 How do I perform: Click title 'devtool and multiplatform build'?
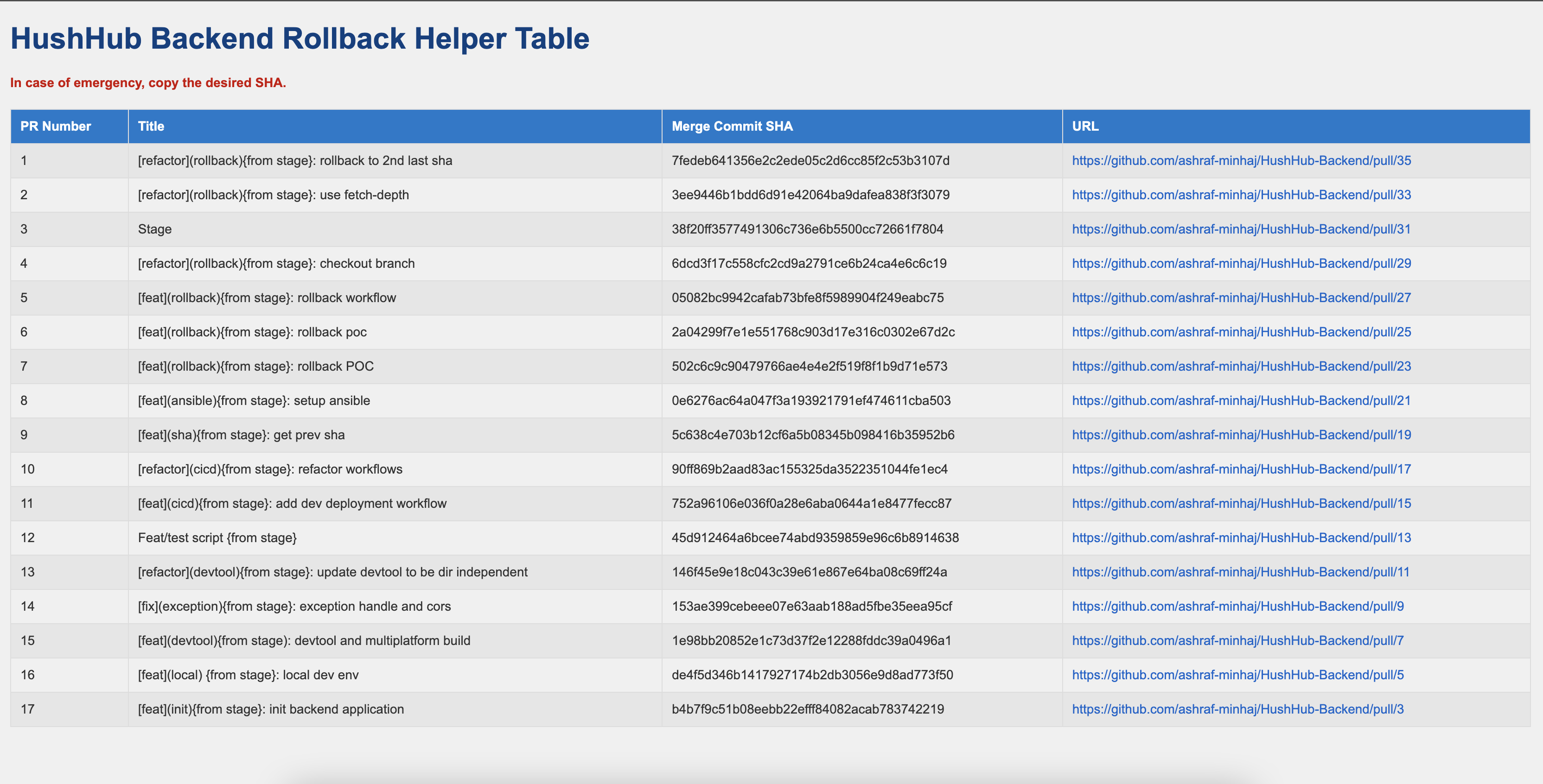click(x=304, y=640)
